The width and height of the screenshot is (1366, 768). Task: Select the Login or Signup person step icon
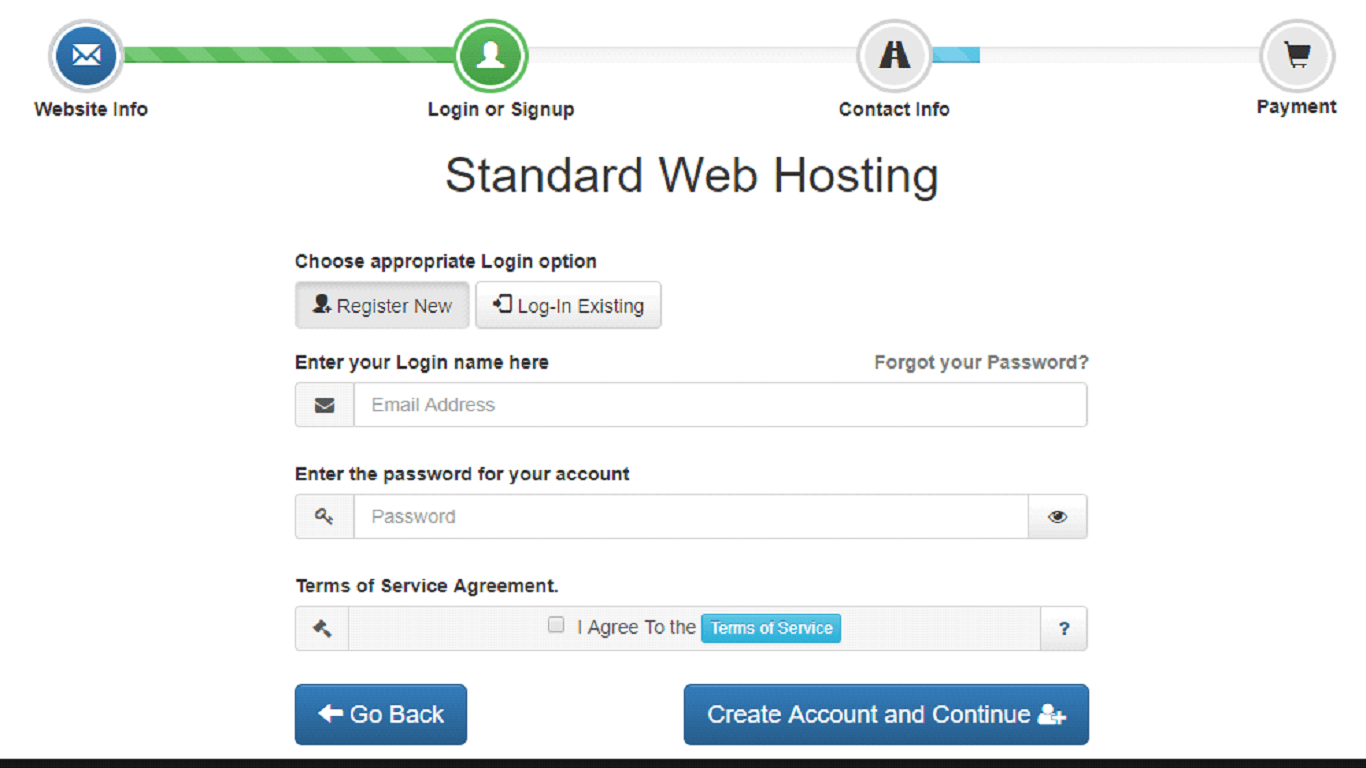click(490, 56)
